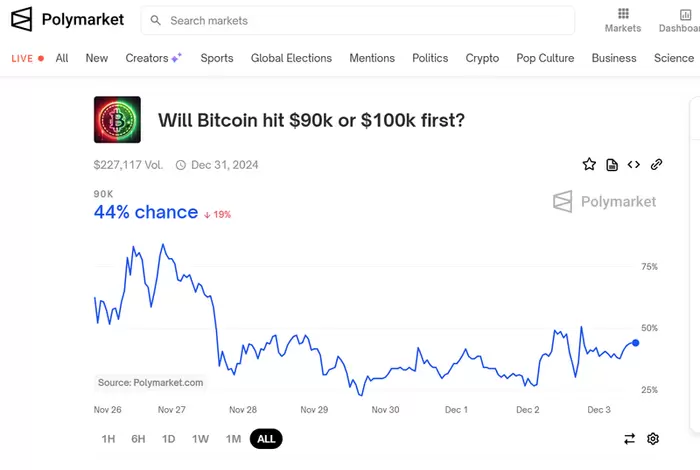
Task: Go to the Crypto category tab
Action: click(x=482, y=58)
